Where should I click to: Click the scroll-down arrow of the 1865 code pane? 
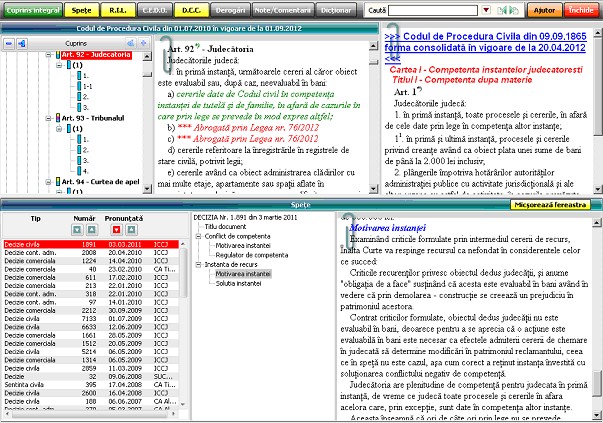pyautogui.click(x=598, y=189)
